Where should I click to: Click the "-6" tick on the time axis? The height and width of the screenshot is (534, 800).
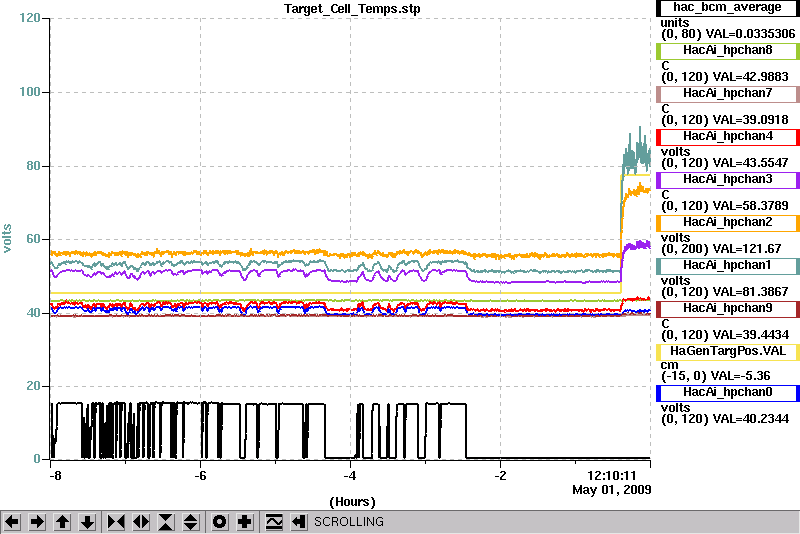tap(201, 476)
